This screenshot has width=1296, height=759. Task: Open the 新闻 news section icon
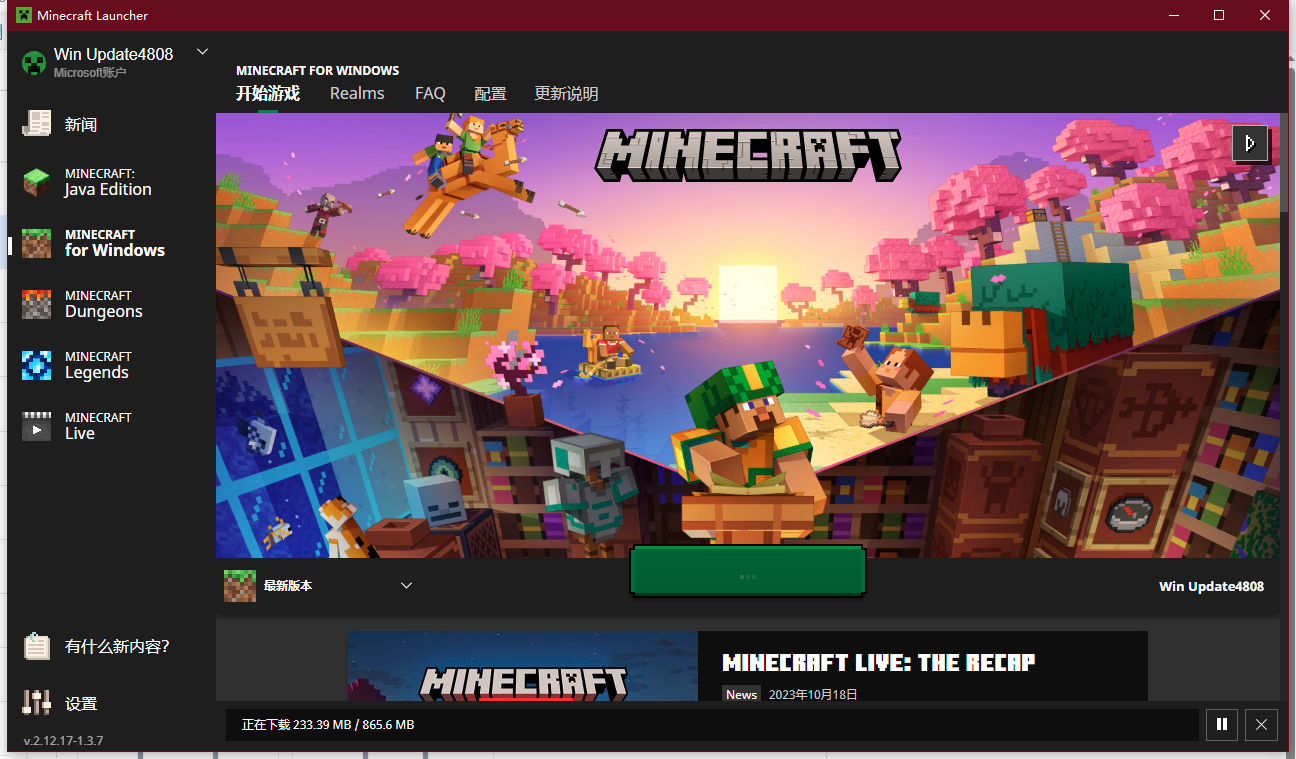[37, 123]
